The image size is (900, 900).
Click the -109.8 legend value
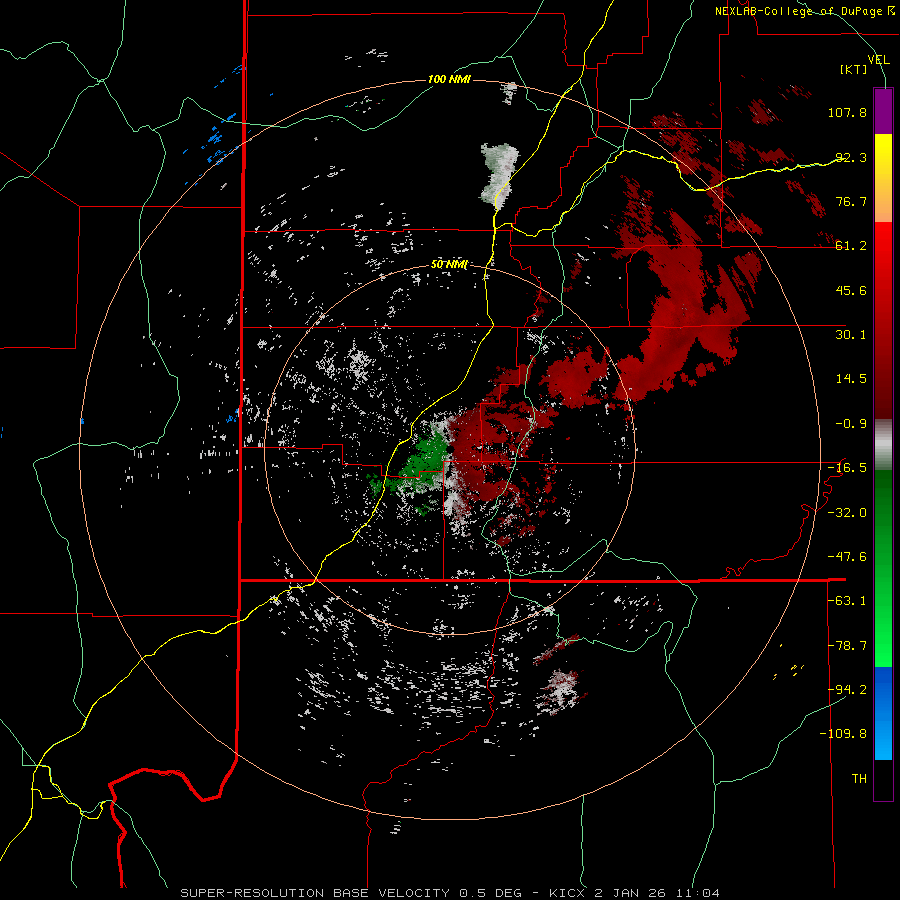point(843,734)
